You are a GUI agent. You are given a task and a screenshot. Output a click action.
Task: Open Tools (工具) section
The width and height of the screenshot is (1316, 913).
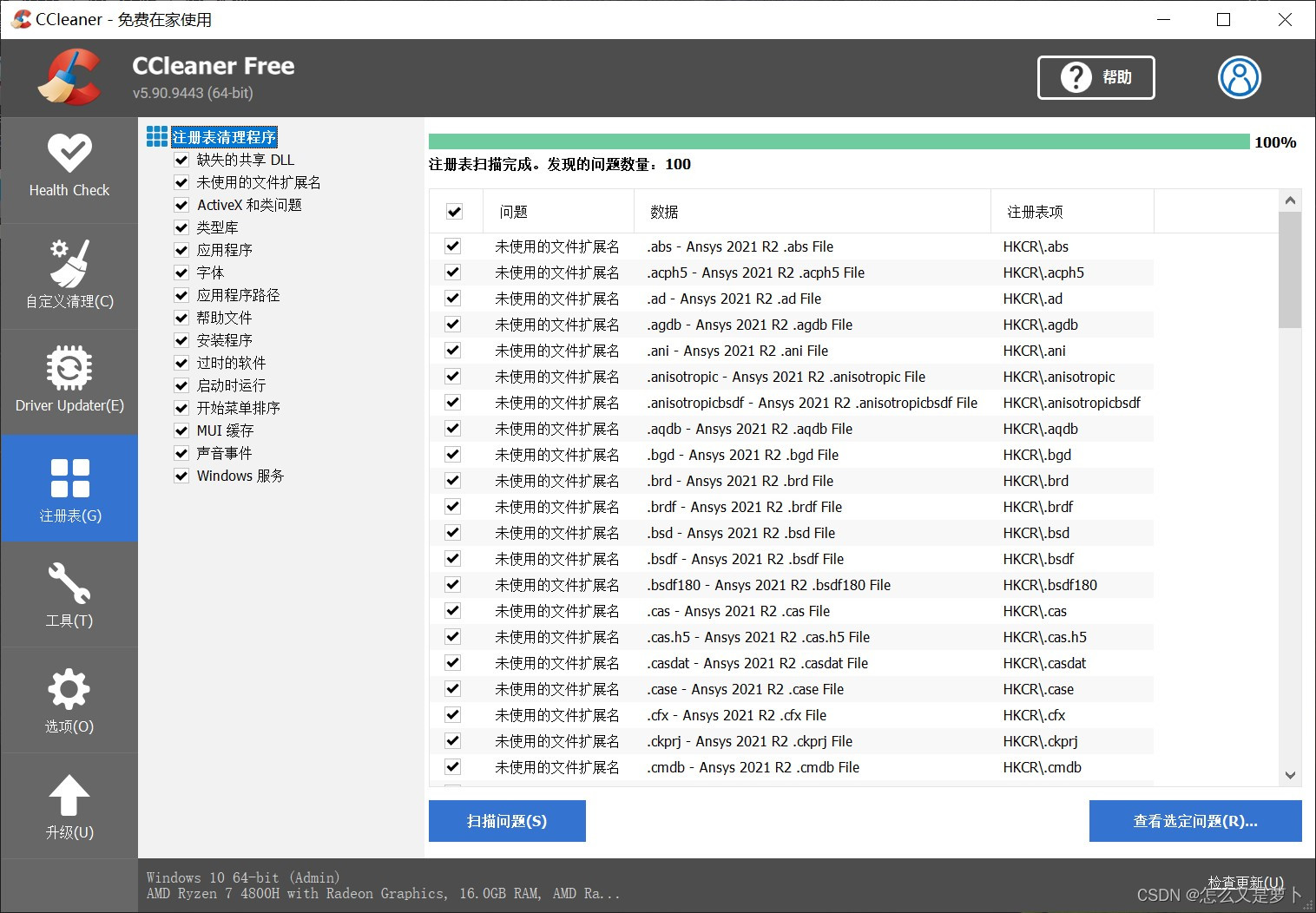point(69,594)
